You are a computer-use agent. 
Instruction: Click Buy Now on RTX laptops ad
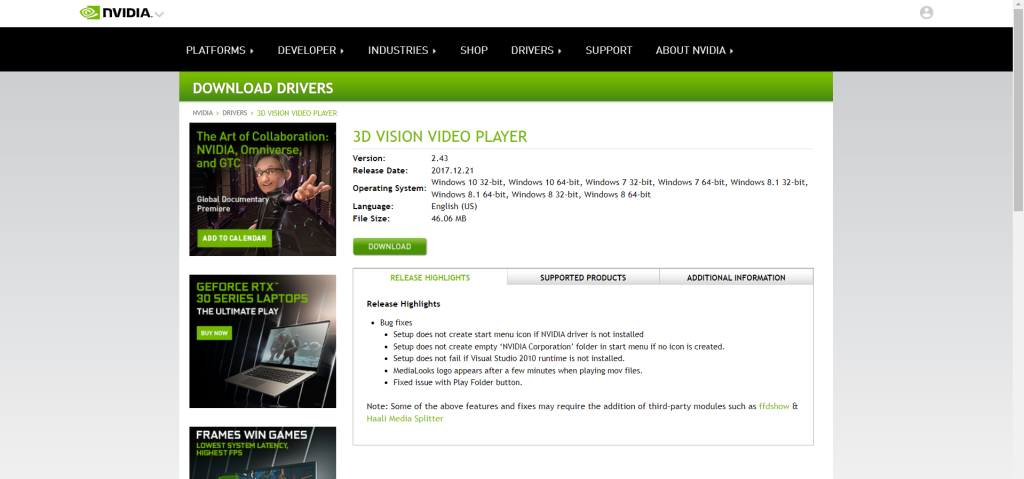pyautogui.click(x=214, y=332)
